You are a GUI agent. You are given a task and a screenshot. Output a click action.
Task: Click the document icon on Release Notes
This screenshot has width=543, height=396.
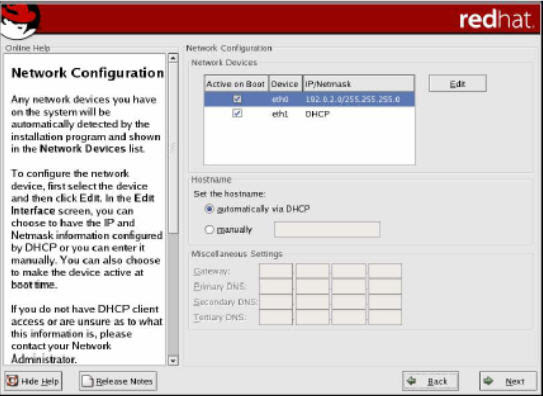pyautogui.click(x=87, y=381)
